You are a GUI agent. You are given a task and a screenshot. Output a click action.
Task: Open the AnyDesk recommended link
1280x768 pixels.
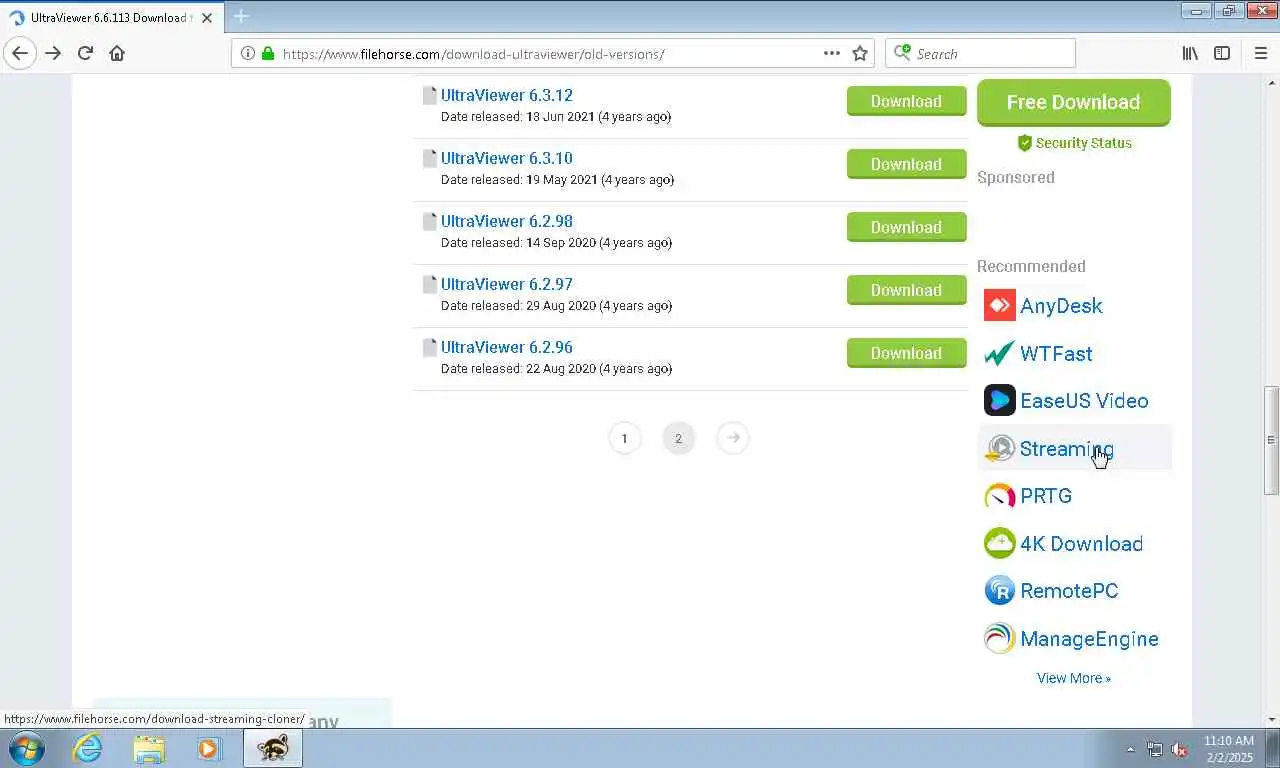(1061, 305)
